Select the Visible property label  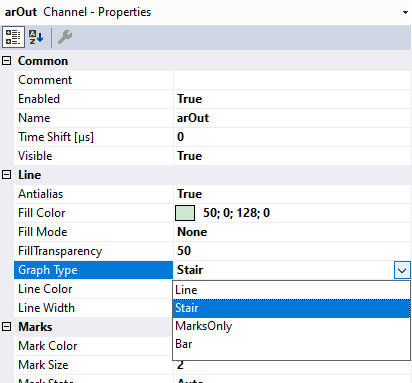93,156
